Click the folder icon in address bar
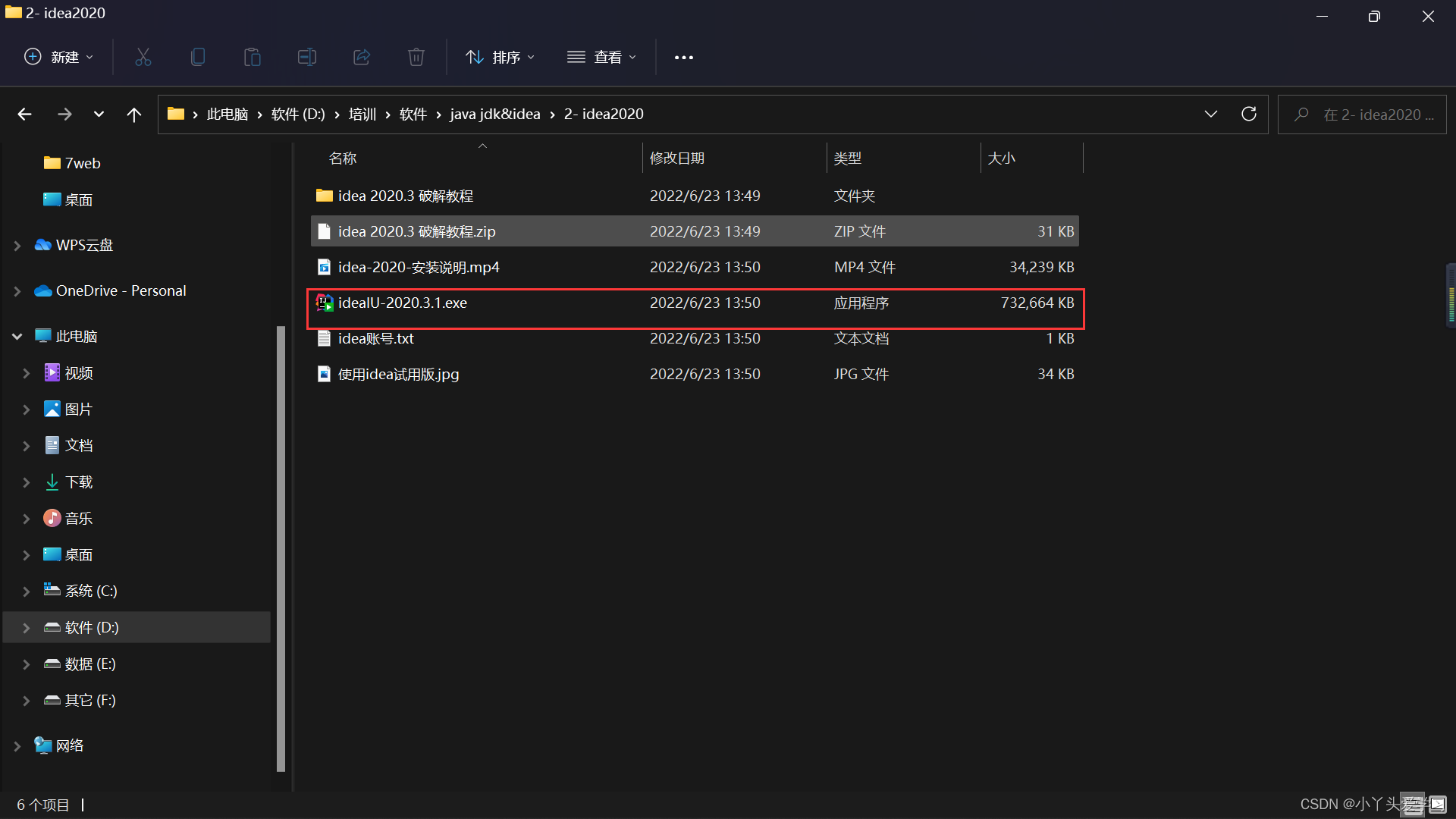This screenshot has height=819, width=1456. point(176,114)
